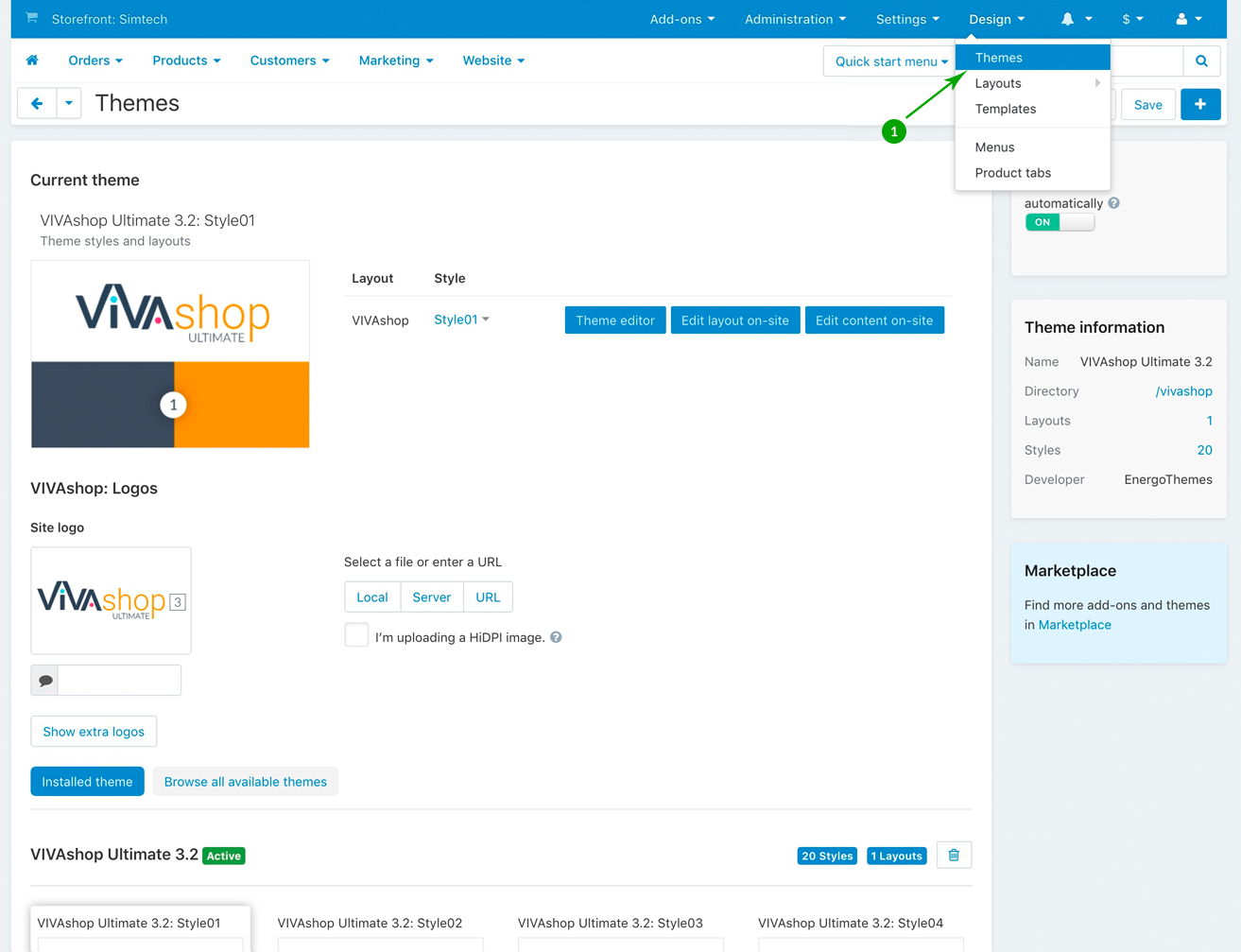The image size is (1241, 952).
Task: Check the HiDPI image upload checkbox
Action: 356,635
